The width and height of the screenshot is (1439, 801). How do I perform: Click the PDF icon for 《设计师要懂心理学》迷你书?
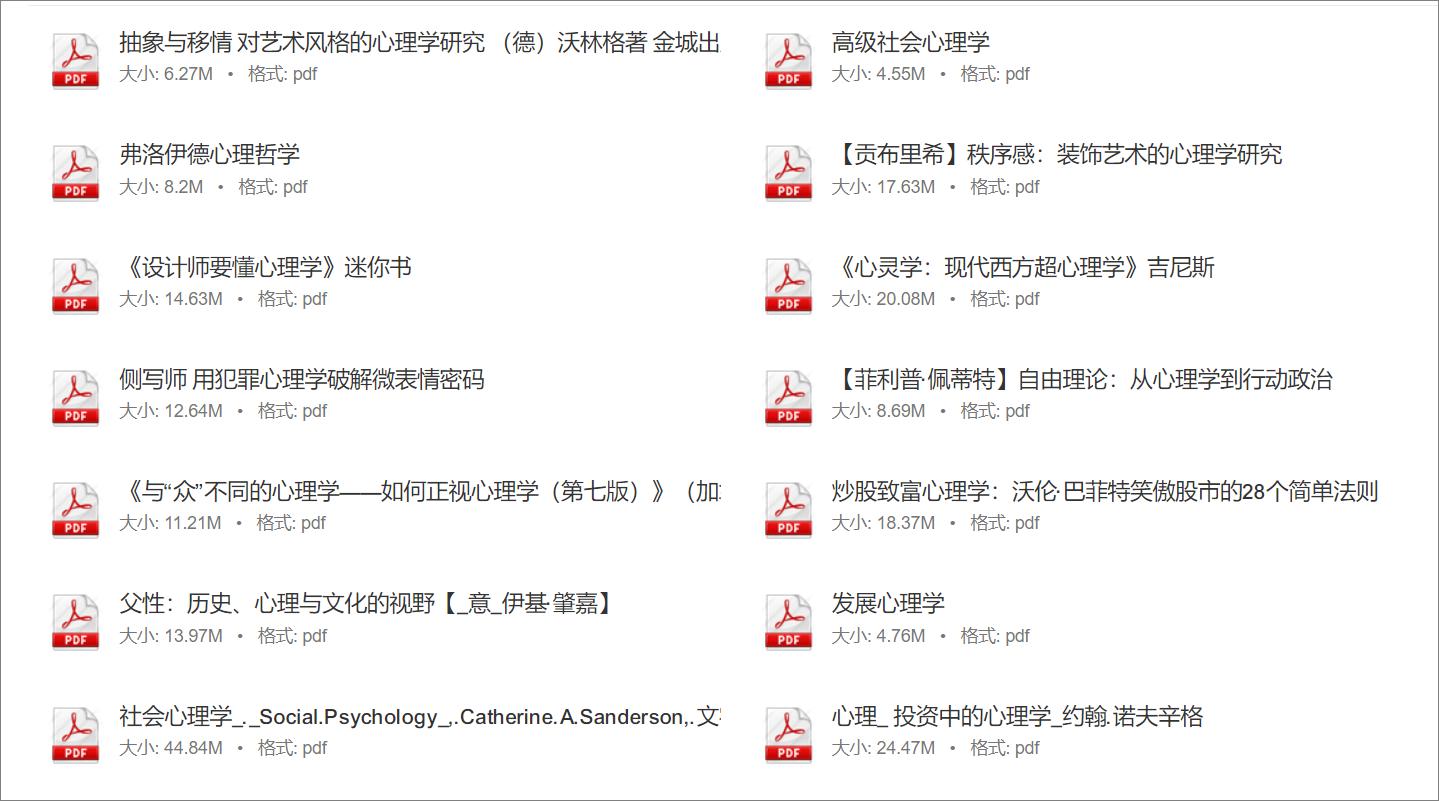coord(74,285)
